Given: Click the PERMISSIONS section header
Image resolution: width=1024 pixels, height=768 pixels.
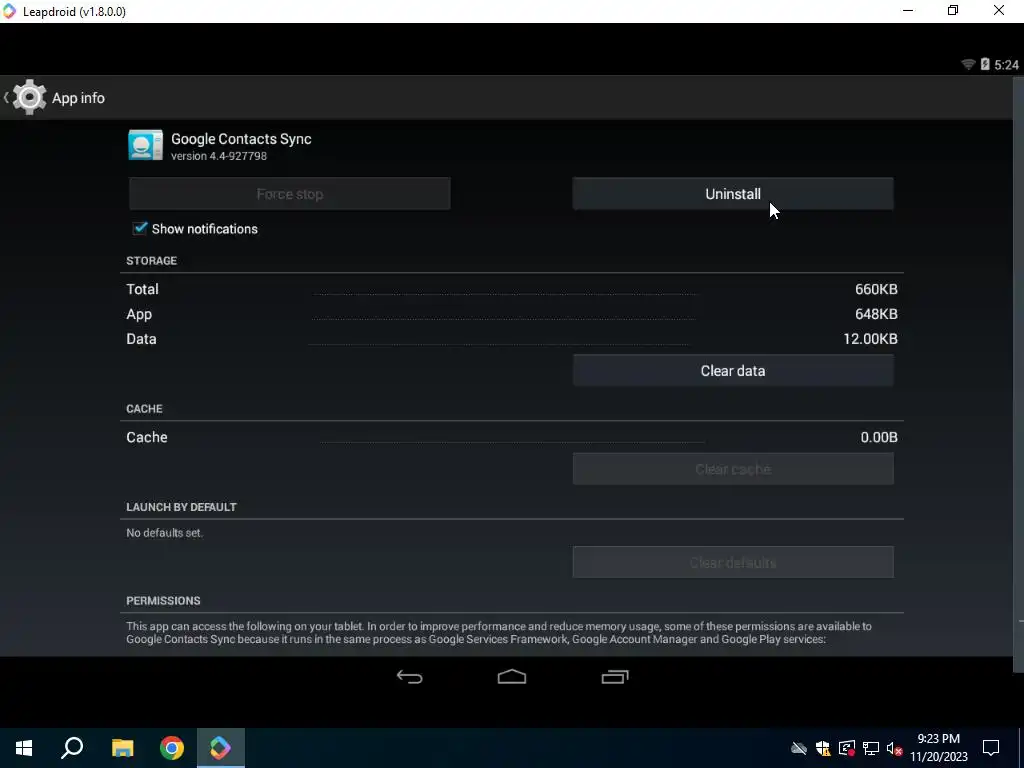Looking at the screenshot, I should pyautogui.click(x=163, y=601).
